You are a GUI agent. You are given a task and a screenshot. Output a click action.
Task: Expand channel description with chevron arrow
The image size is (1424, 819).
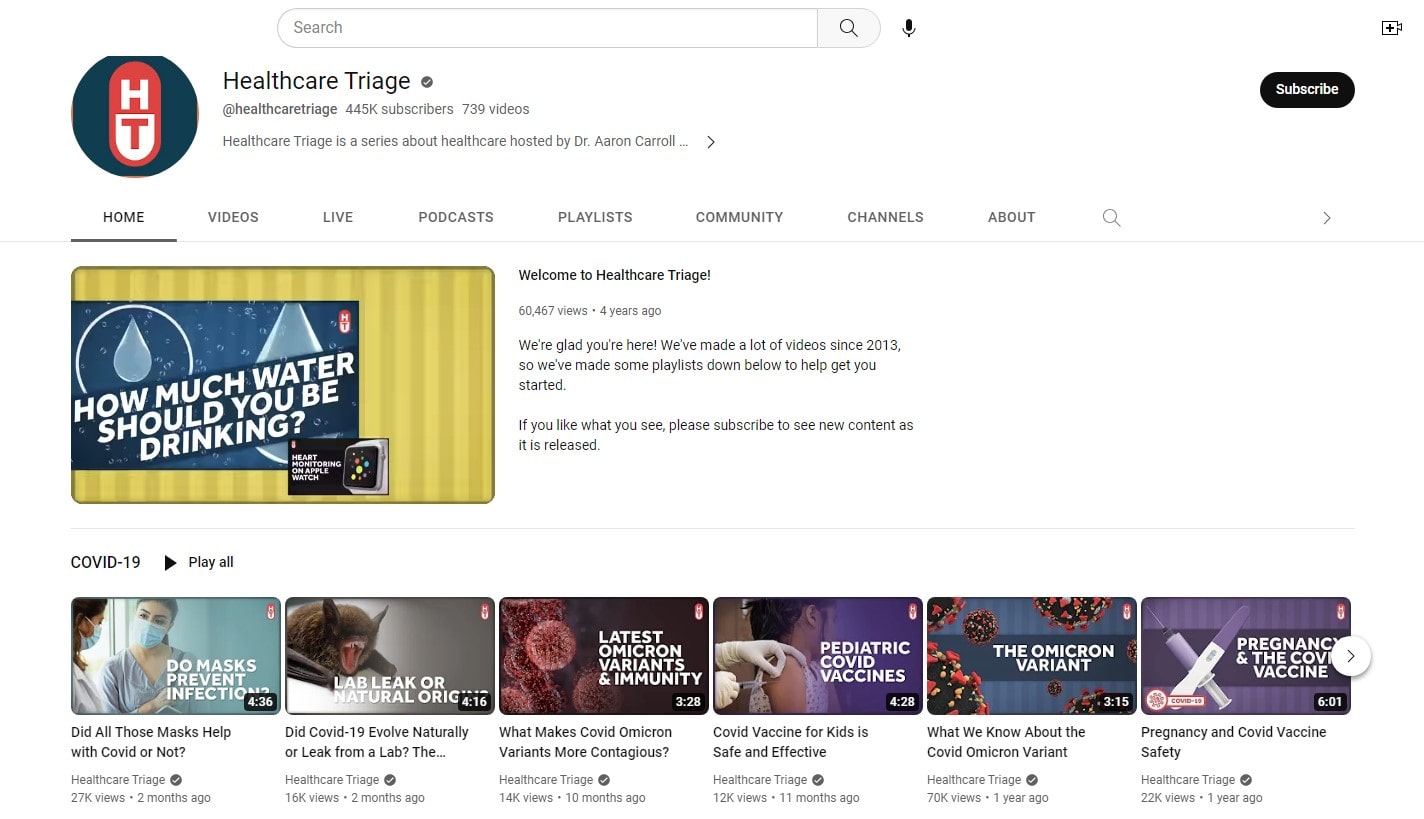(711, 142)
